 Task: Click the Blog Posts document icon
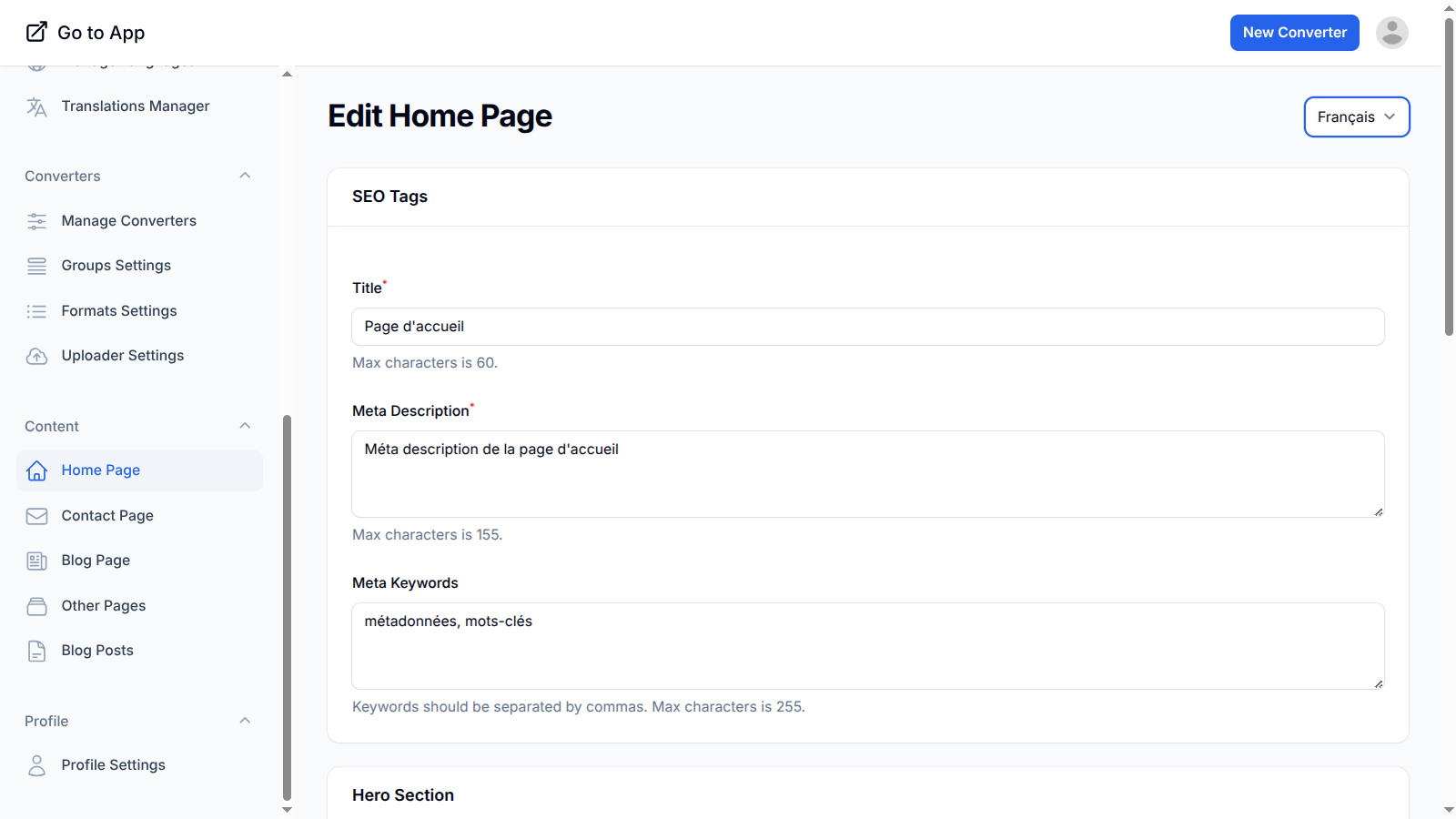[36, 651]
